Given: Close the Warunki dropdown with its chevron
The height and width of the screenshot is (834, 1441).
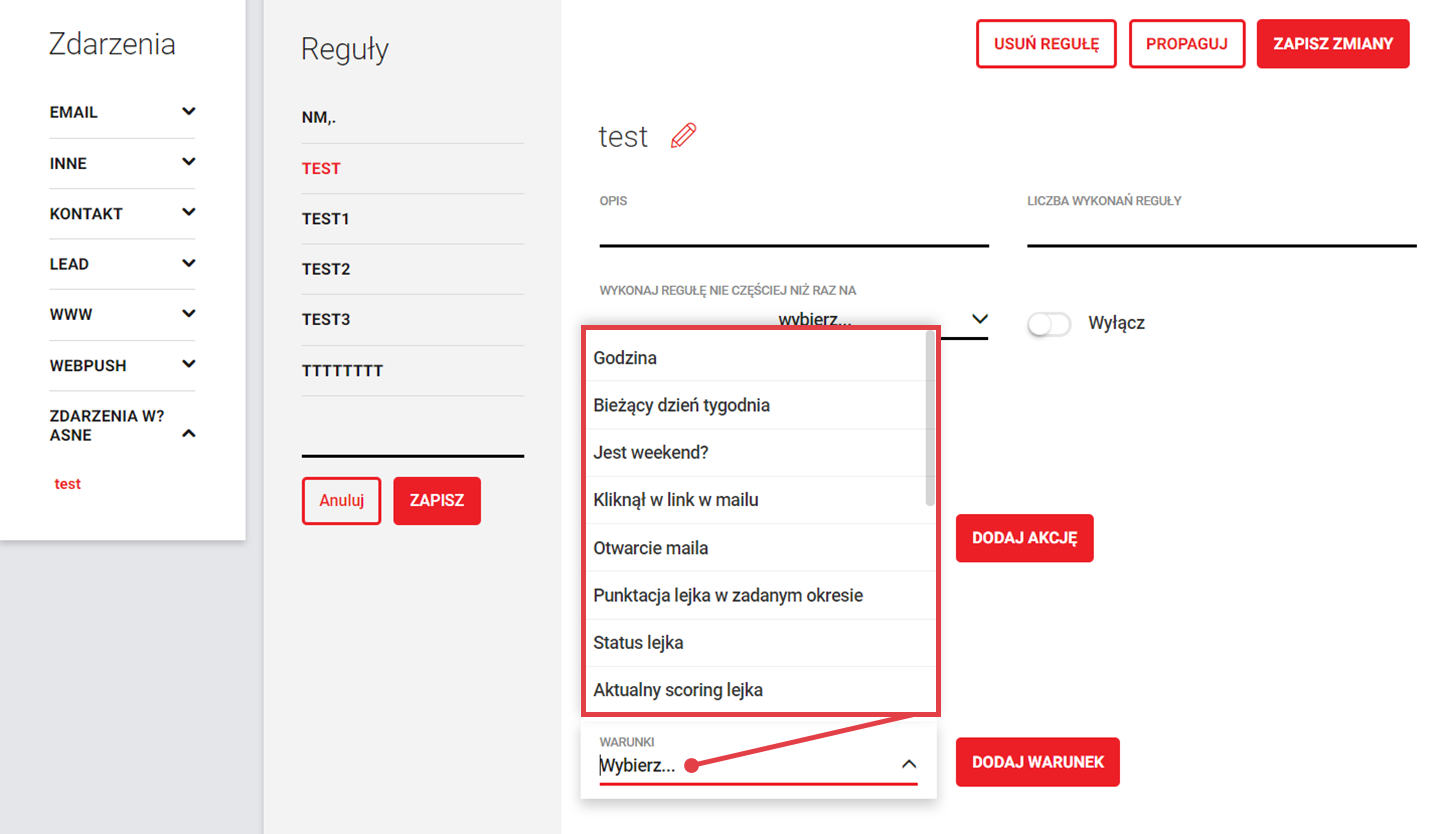Looking at the screenshot, I should click(908, 764).
